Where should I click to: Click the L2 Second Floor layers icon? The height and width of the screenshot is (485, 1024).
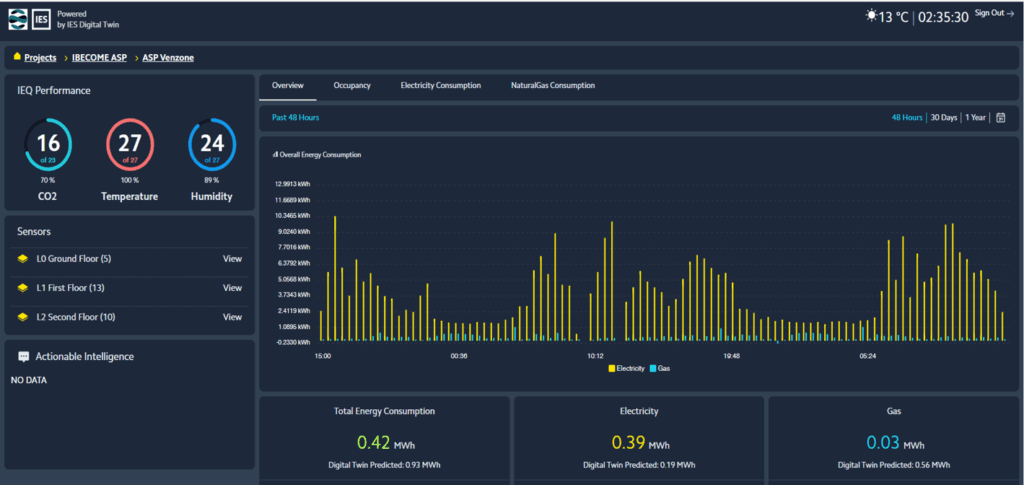click(x=22, y=317)
